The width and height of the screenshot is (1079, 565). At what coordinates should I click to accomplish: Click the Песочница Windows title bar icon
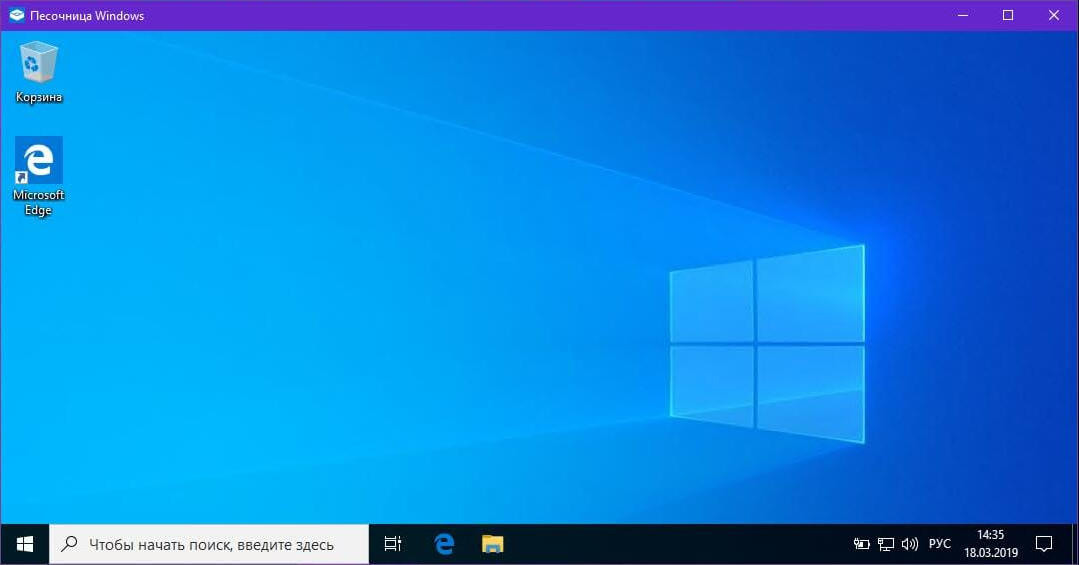pos(17,15)
